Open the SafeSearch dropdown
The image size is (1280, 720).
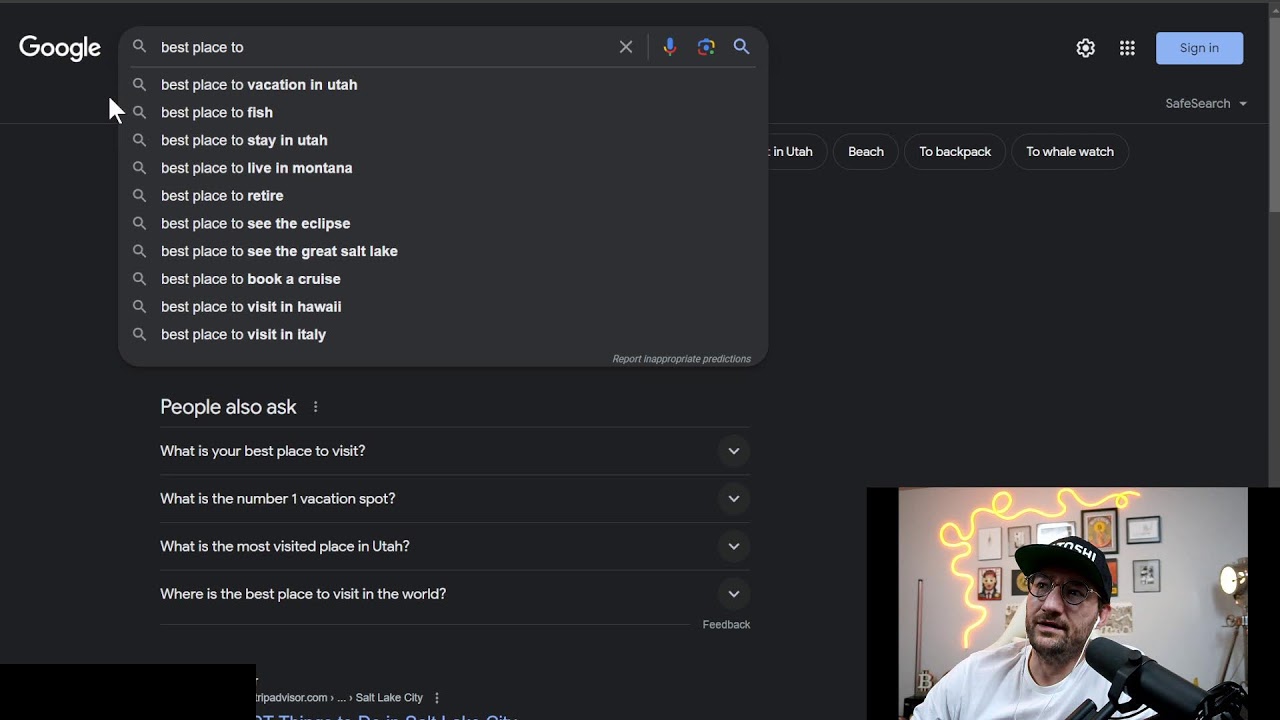[x=1206, y=104]
